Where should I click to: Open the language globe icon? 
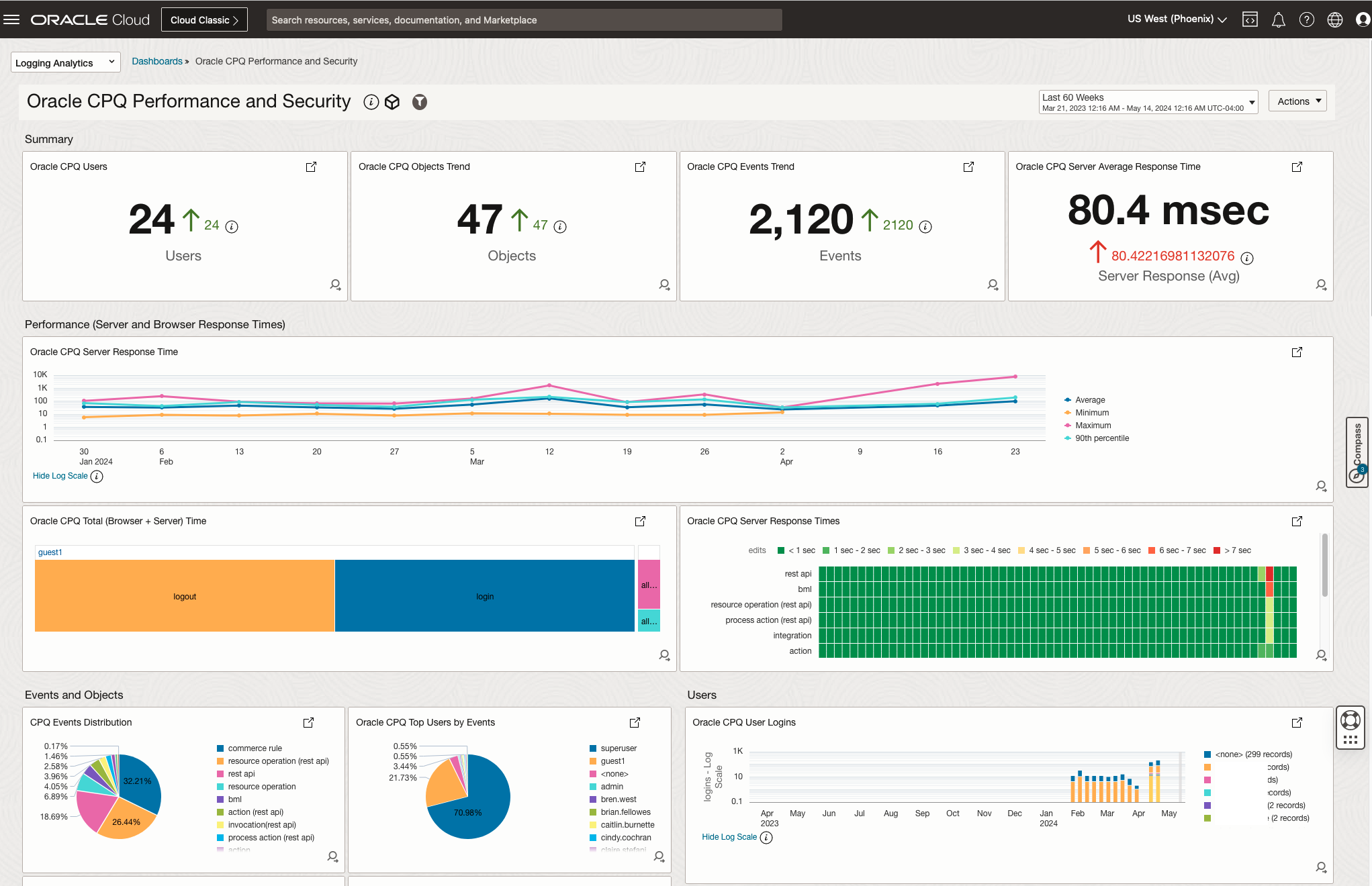[1335, 19]
